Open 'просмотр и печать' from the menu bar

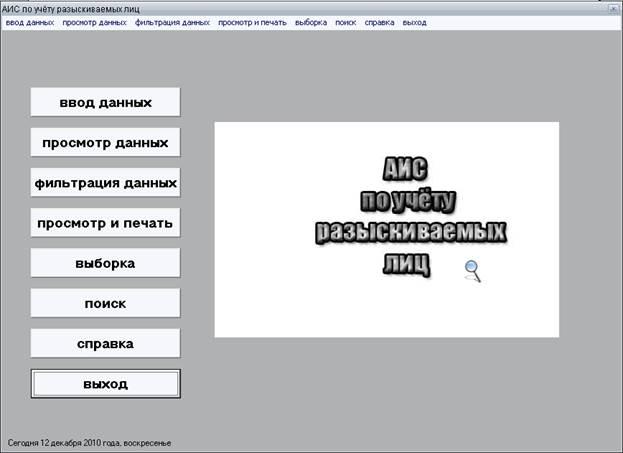click(252, 22)
